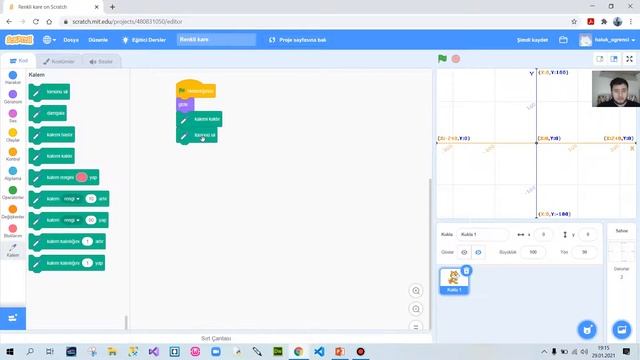Viewport: 640px width, 360px height.
Task: Expand the Sırt Çantası (Backpack) panel
Action: click(x=216, y=338)
